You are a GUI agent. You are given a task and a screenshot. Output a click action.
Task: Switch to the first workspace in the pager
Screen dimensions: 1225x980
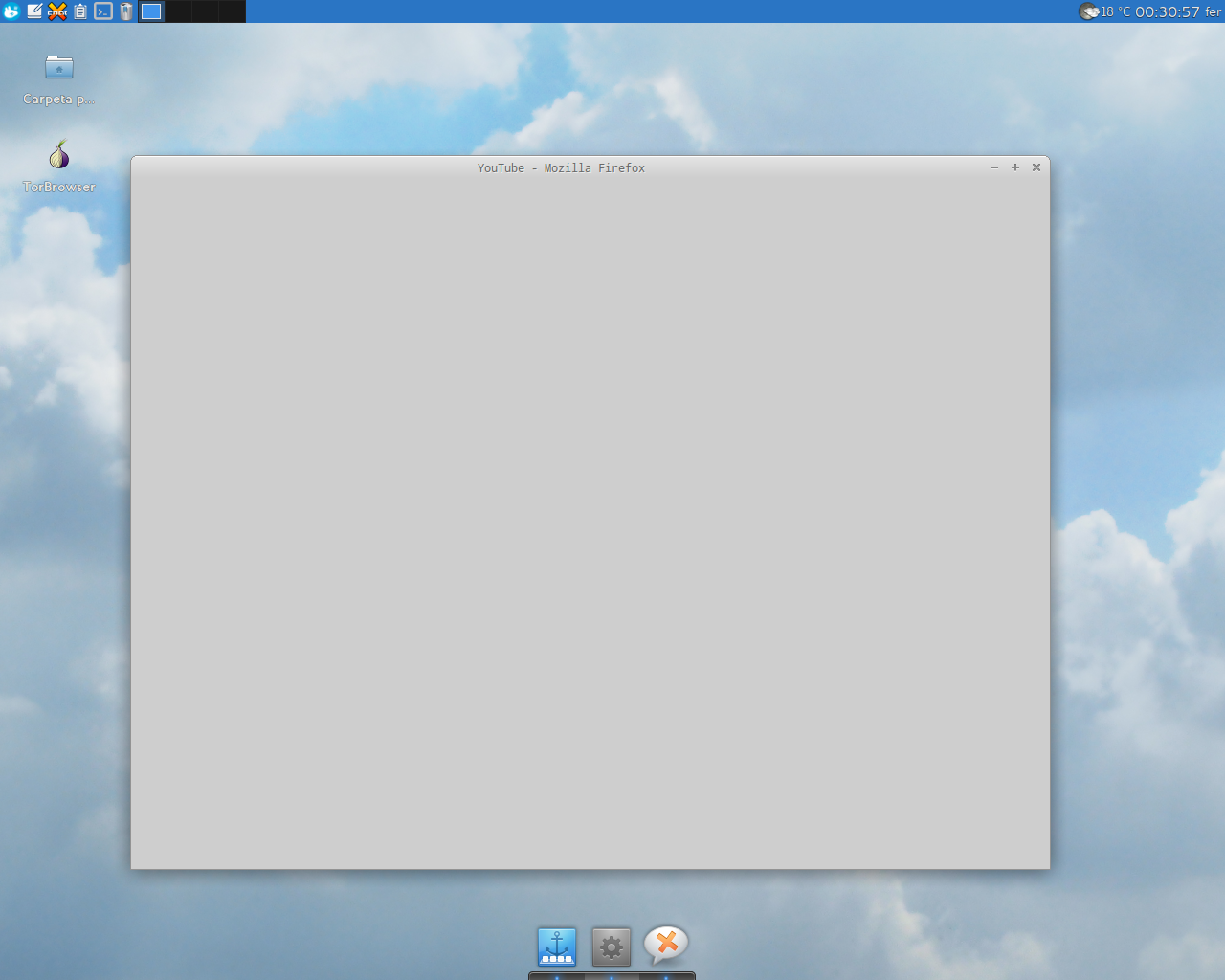click(151, 11)
